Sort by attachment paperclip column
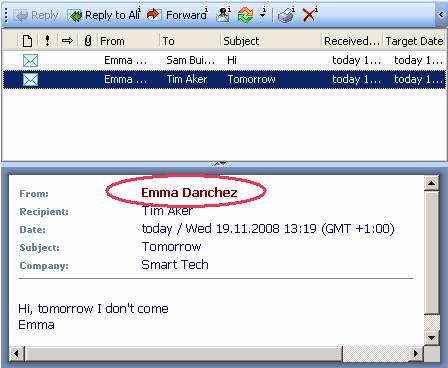Screen dimensions: 448x368 pos(88,41)
